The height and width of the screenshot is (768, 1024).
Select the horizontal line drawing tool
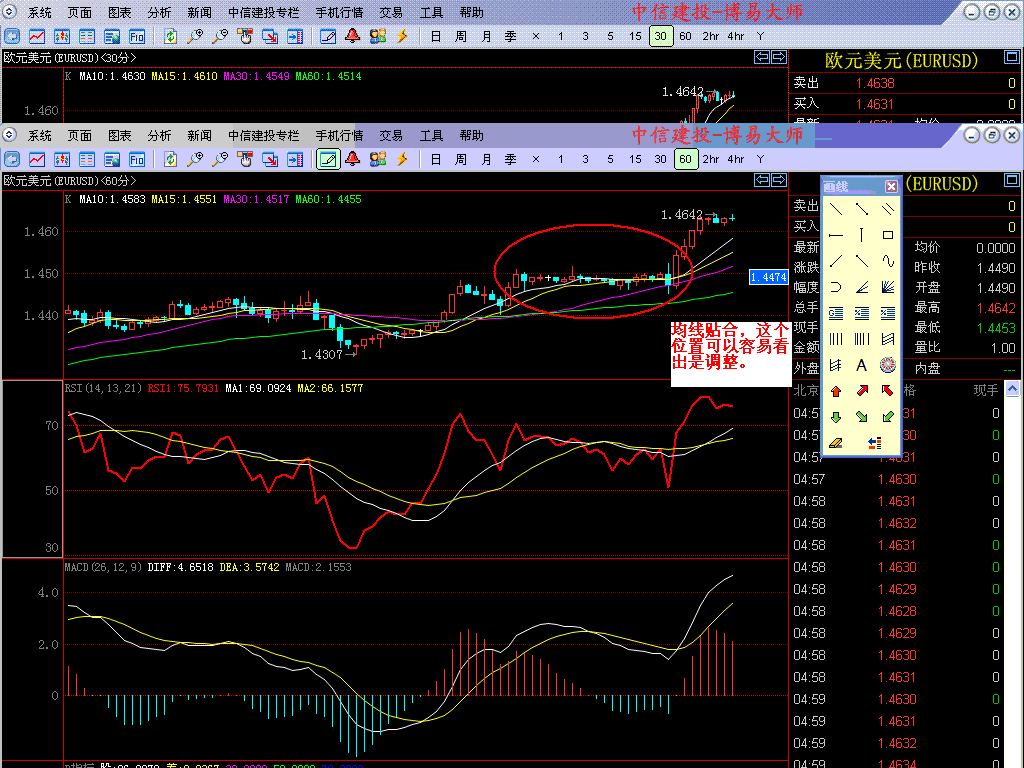(836, 235)
